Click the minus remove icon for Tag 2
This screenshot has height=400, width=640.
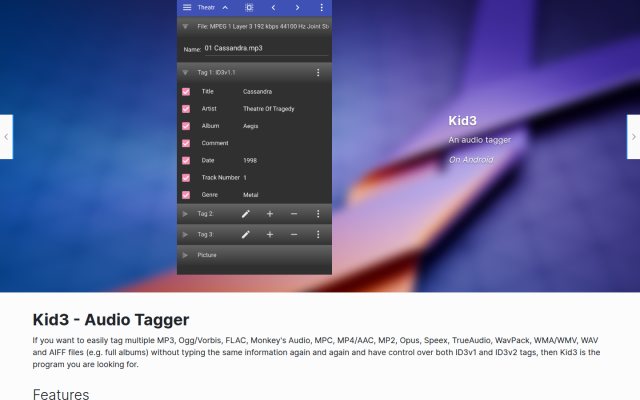click(294, 214)
